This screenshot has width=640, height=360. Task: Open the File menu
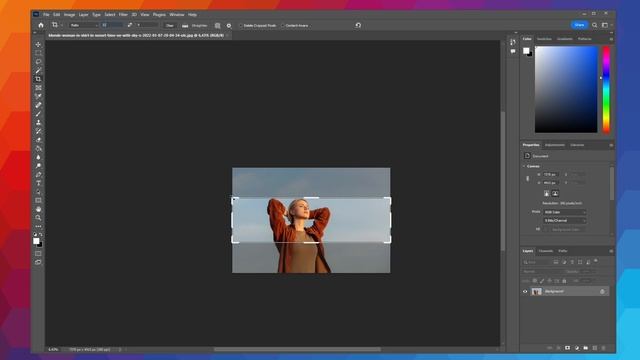coord(46,15)
